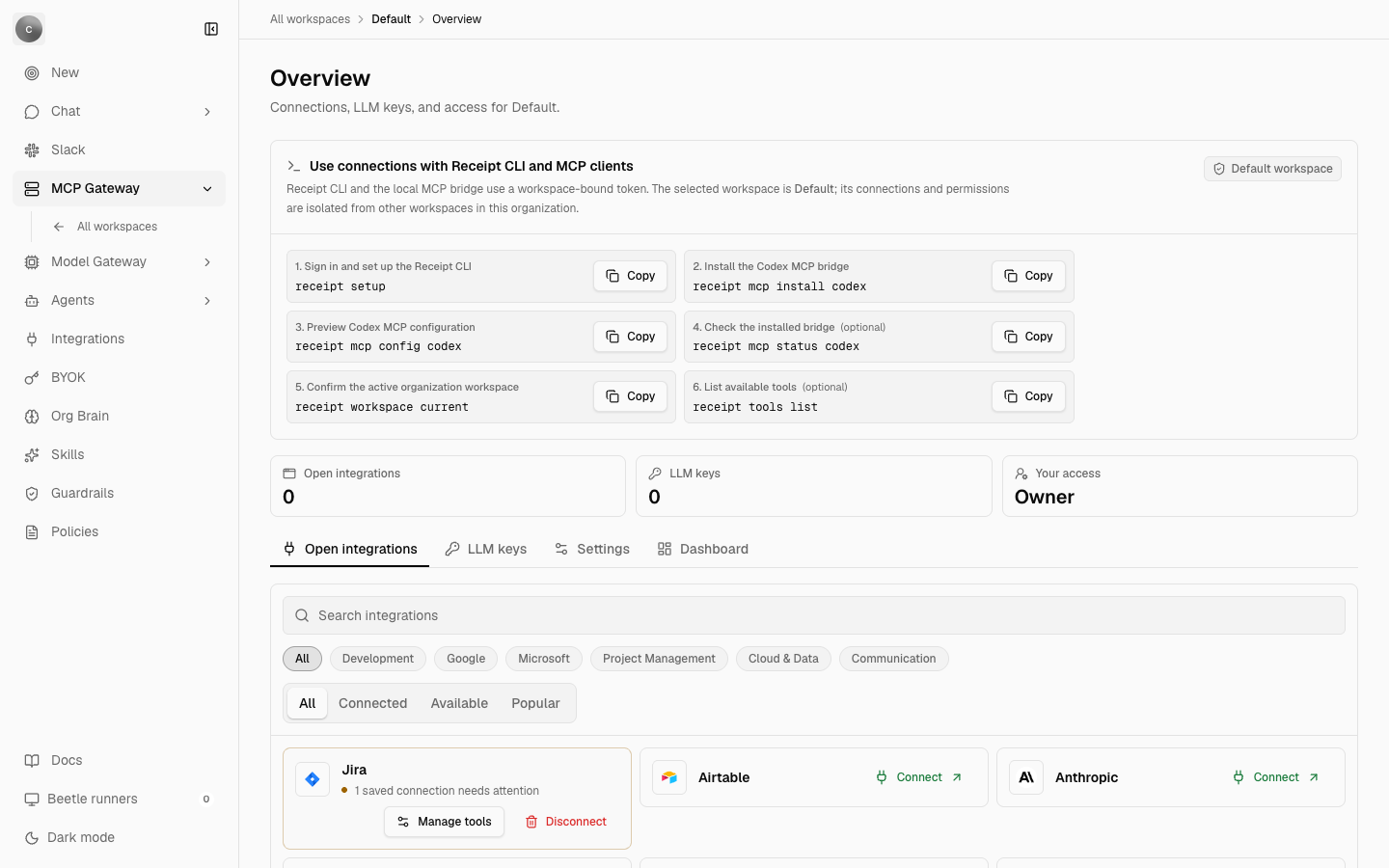Image resolution: width=1389 pixels, height=868 pixels.
Task: Go back to All workspaces in sidebar
Action: tap(117, 227)
